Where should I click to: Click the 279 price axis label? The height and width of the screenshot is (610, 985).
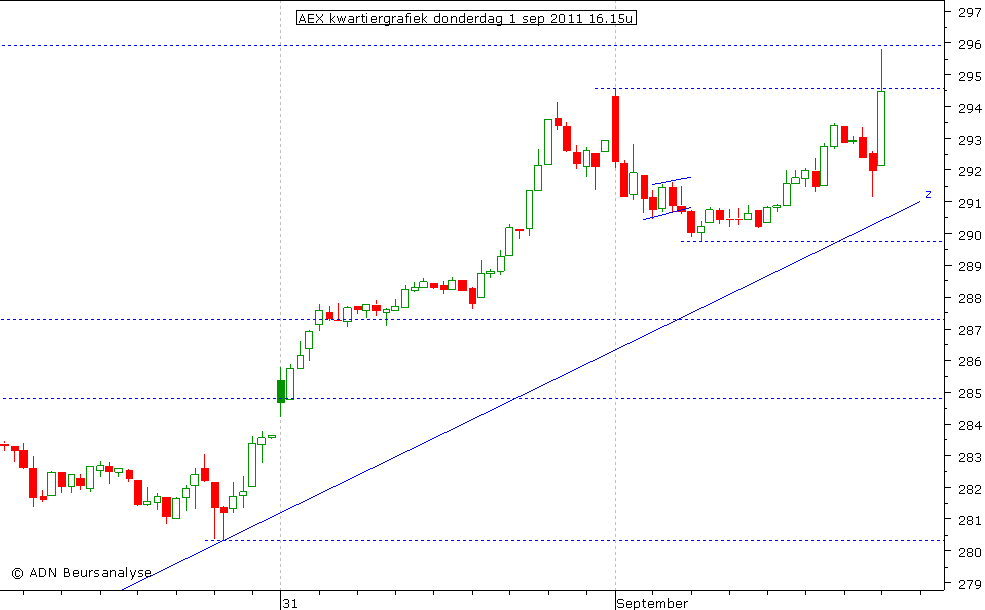[969, 584]
